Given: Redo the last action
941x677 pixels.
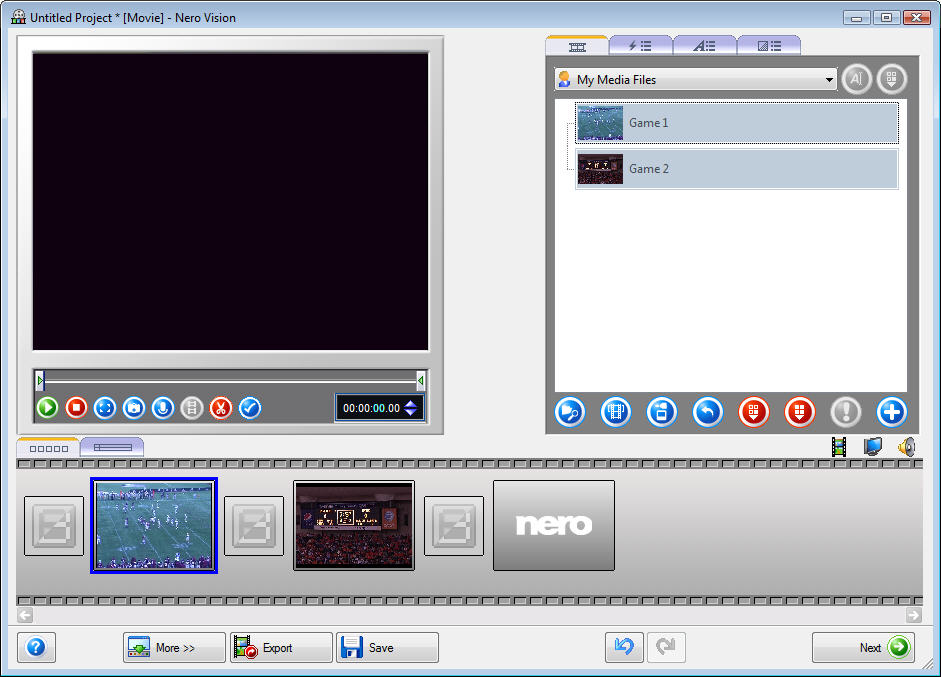Looking at the screenshot, I should click(666, 648).
